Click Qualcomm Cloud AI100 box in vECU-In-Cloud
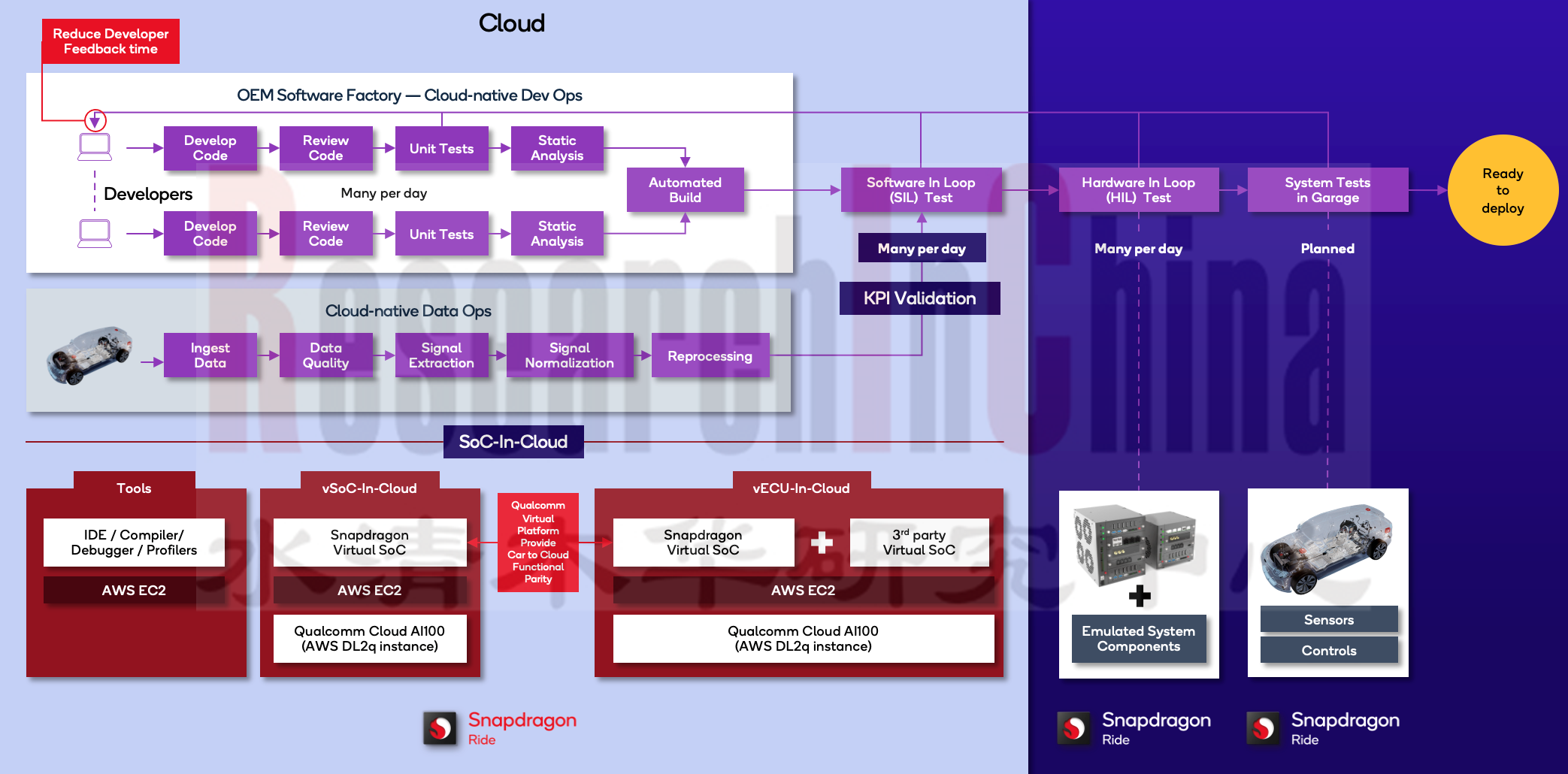Screen dimensions: 1568x774 click(804, 639)
